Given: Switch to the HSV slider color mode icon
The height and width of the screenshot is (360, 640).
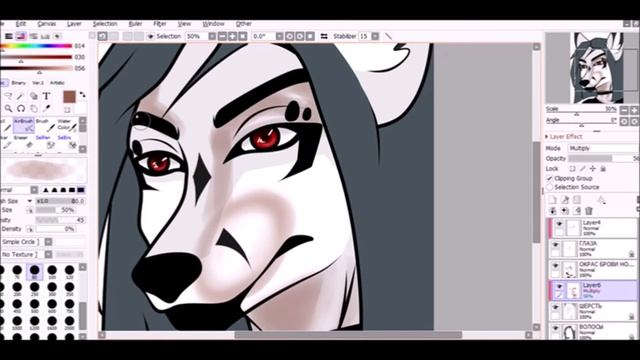Looking at the screenshot, I should coord(21,36).
